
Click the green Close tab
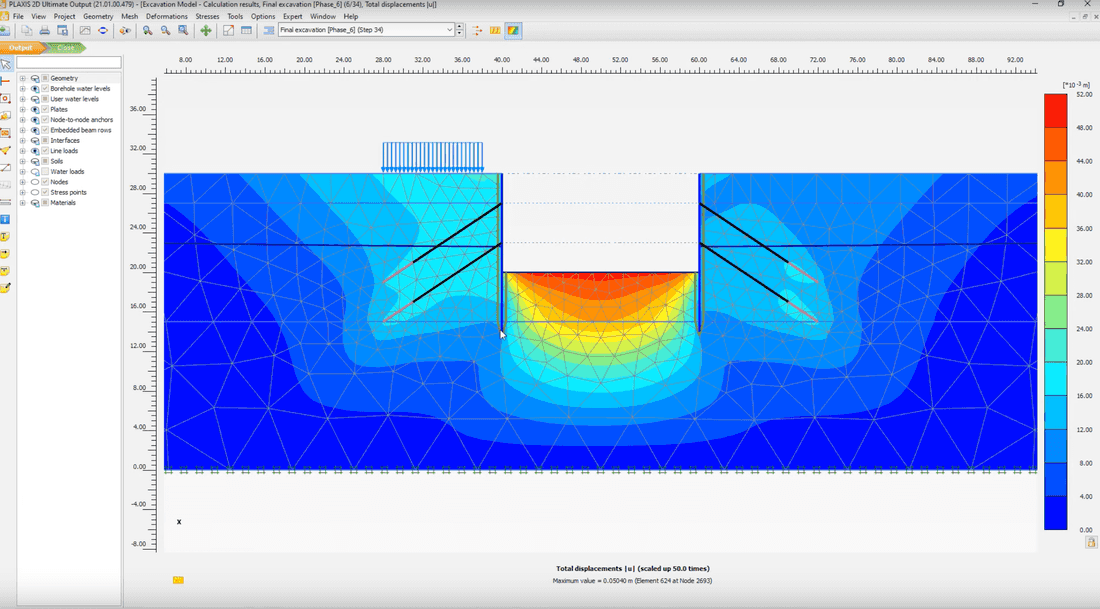point(66,48)
